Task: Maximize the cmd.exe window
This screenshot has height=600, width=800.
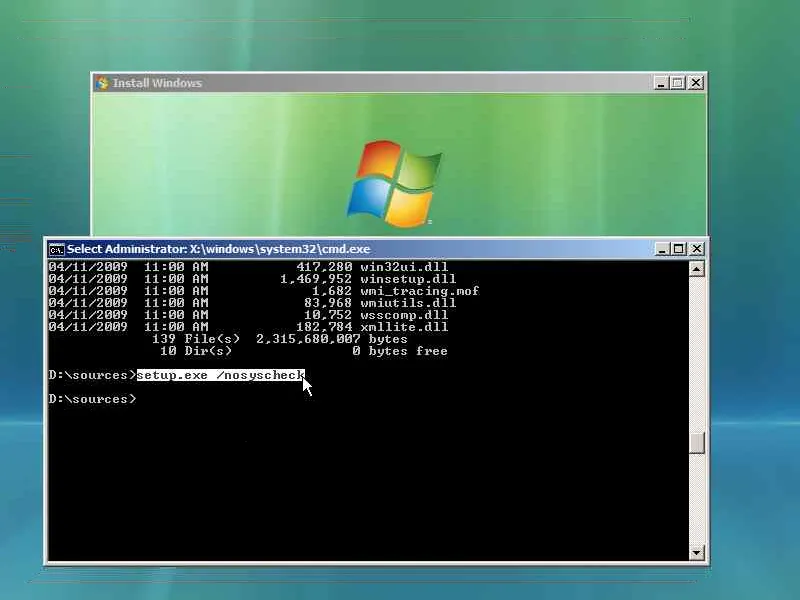Action: coord(679,249)
